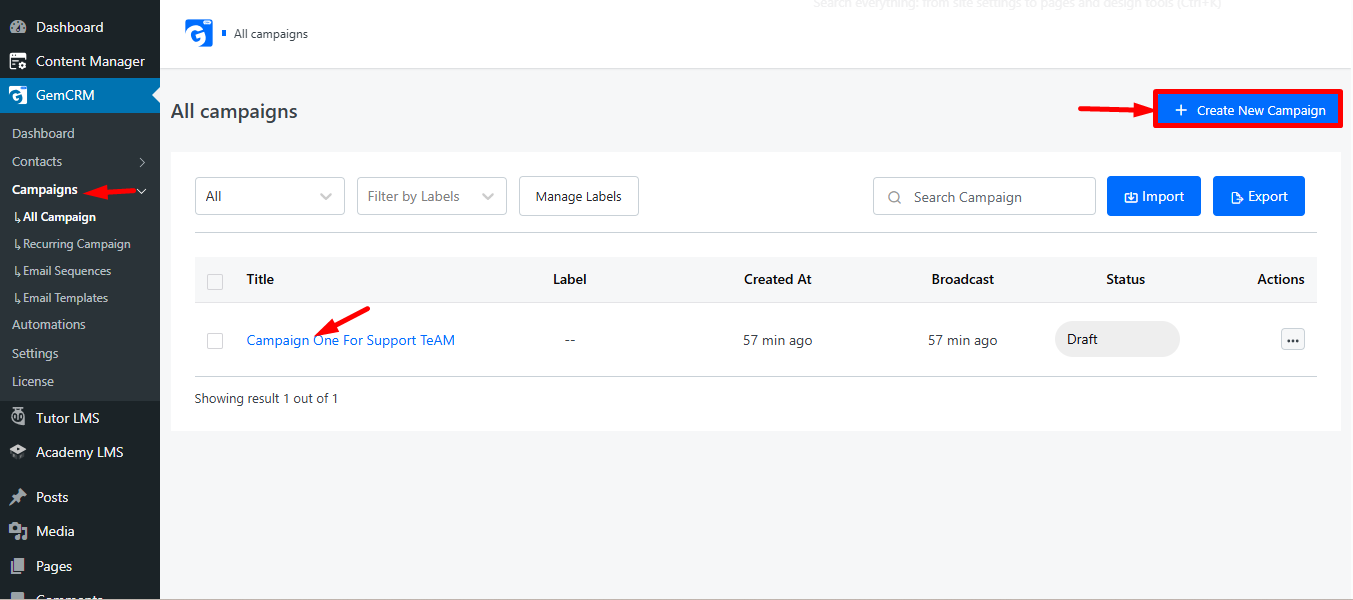Click the Academy LMS graduation cap icon
This screenshot has height=600, width=1353.
click(18, 452)
